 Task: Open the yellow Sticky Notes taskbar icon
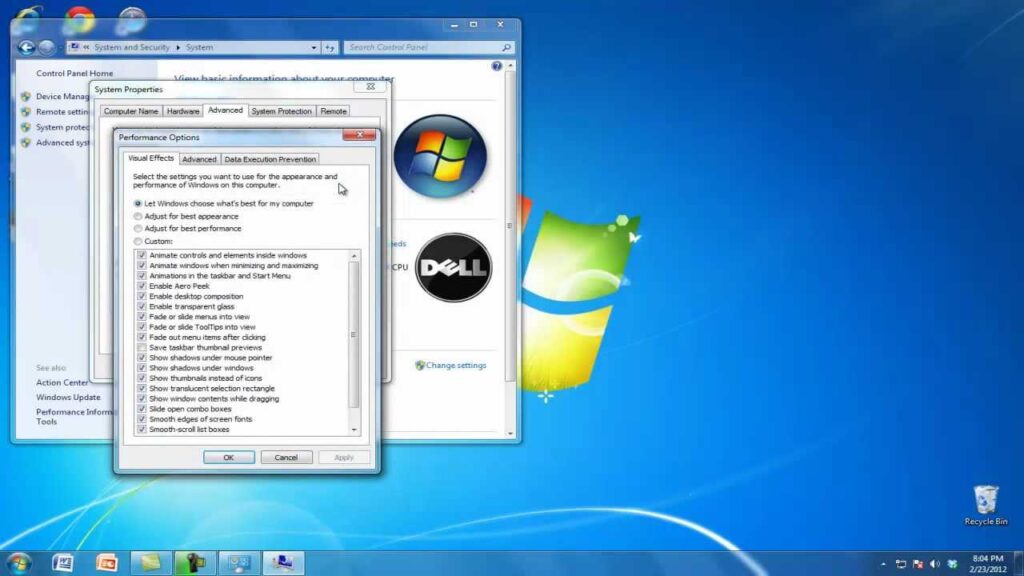[x=151, y=563]
